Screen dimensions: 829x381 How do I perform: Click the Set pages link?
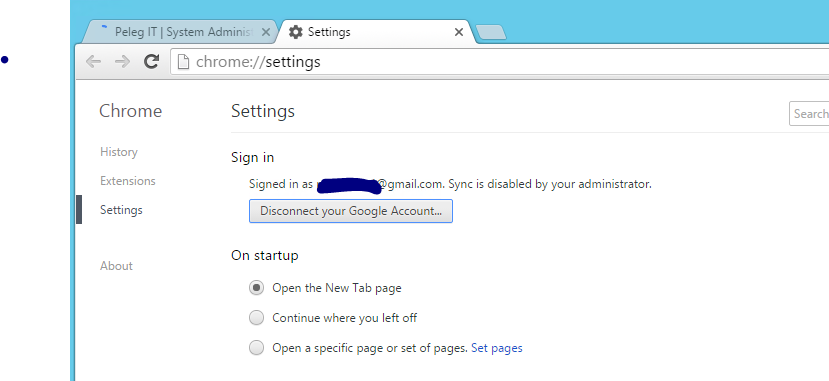[x=496, y=348]
